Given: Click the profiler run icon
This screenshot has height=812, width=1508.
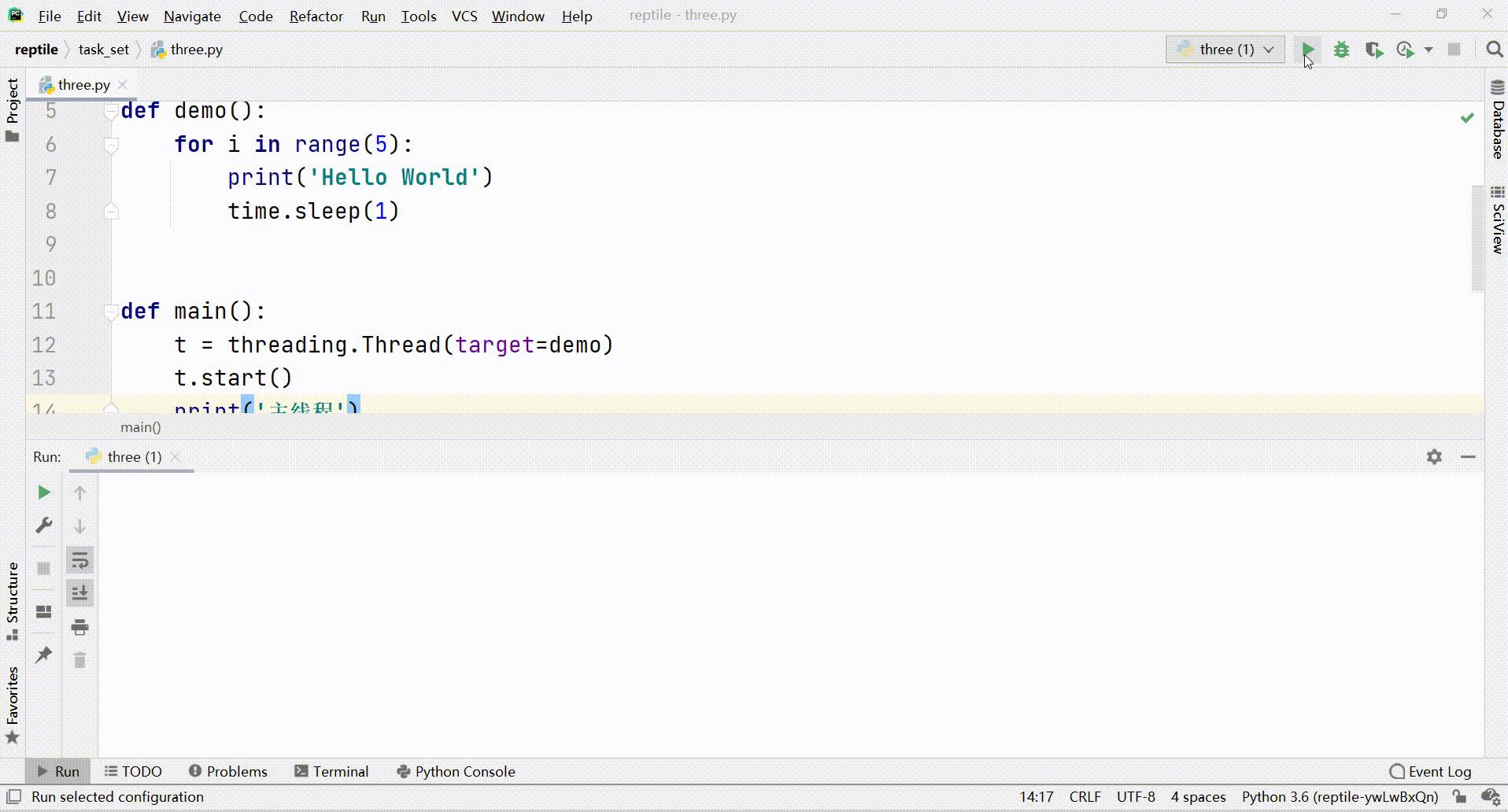Looking at the screenshot, I should point(1406,50).
